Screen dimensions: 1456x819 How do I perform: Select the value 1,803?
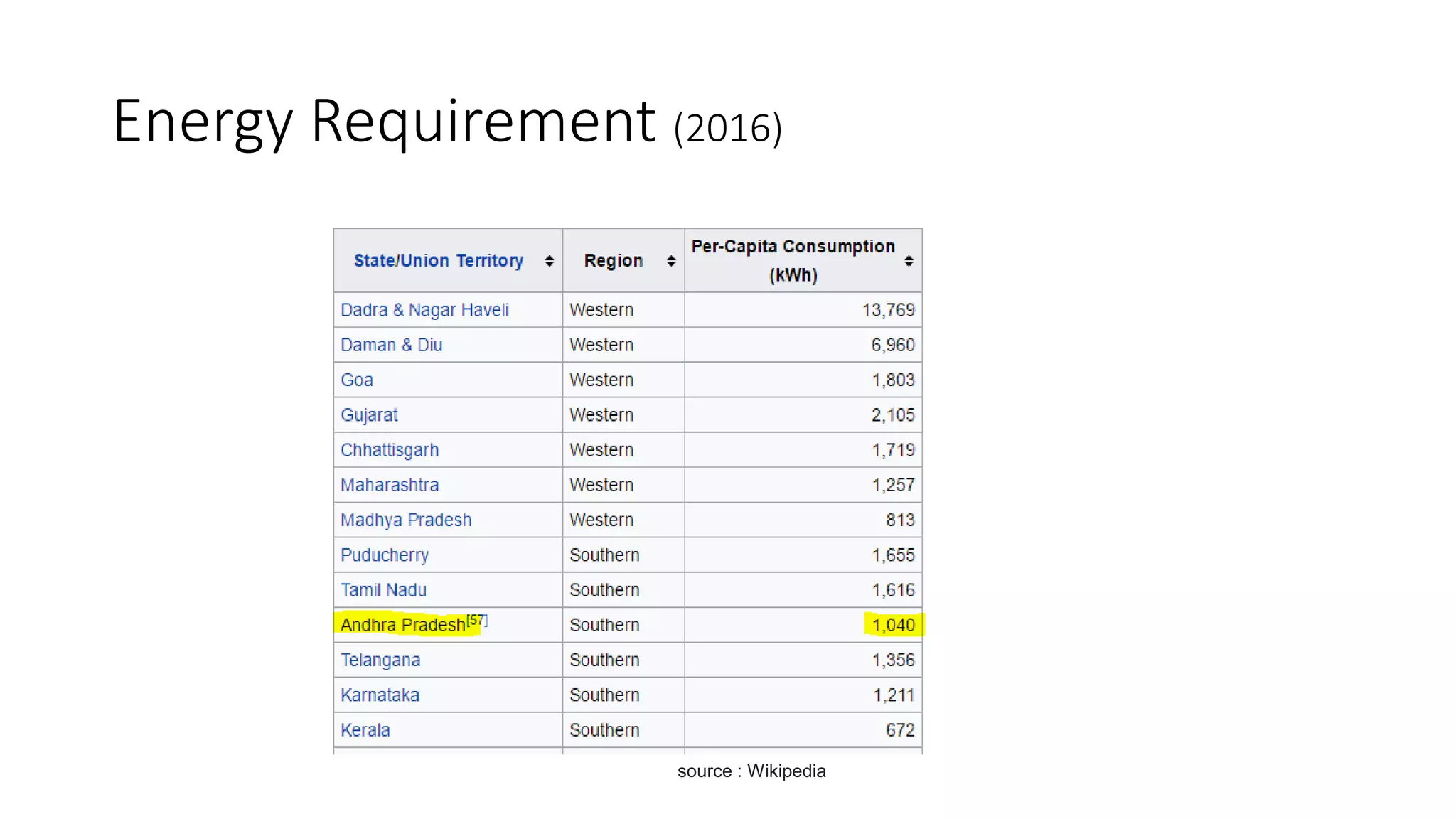click(894, 380)
